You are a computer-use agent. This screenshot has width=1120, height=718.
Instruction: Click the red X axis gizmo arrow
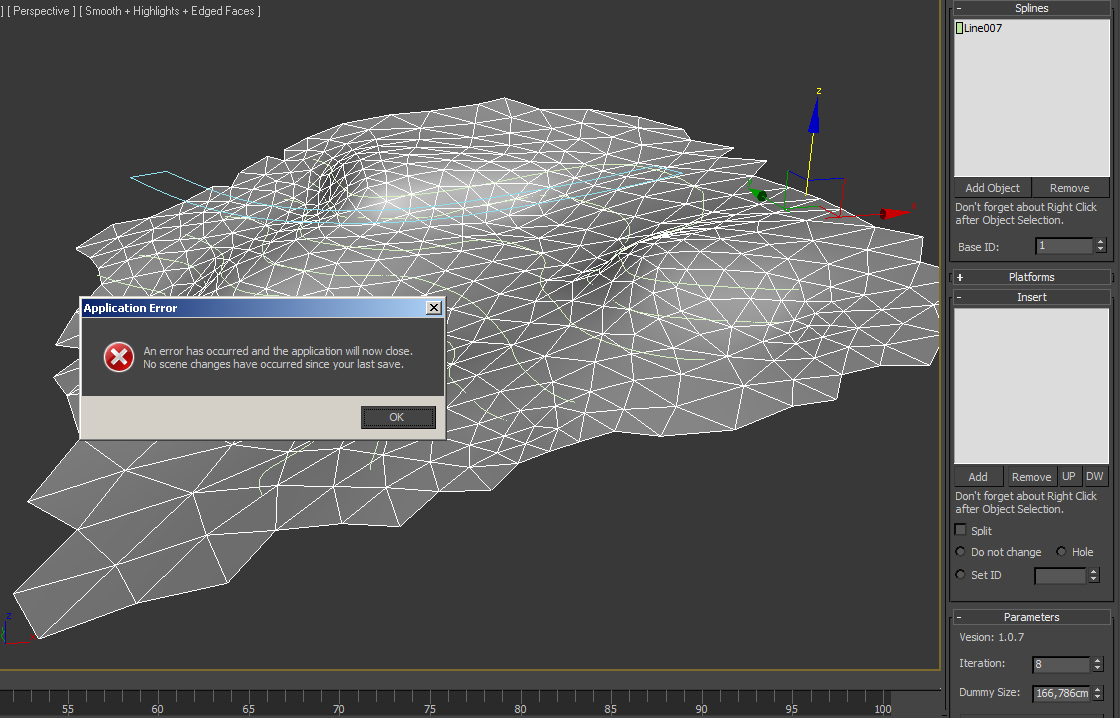click(896, 213)
